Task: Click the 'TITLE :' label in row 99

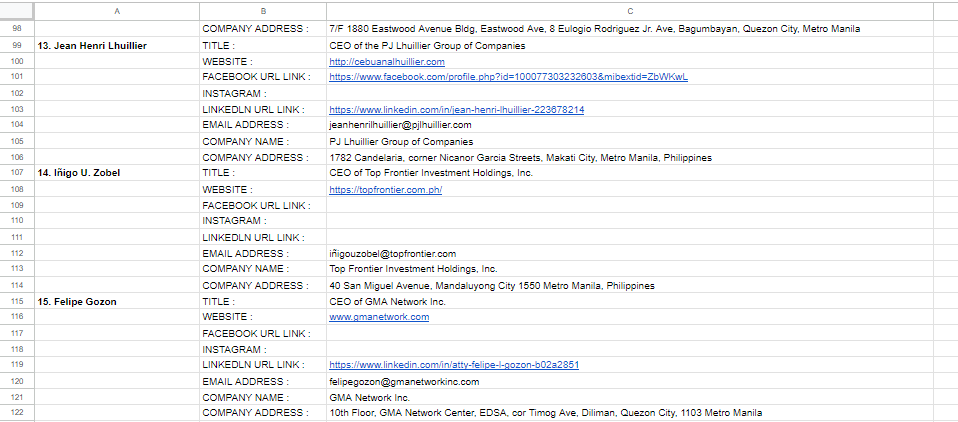Action: pos(219,46)
